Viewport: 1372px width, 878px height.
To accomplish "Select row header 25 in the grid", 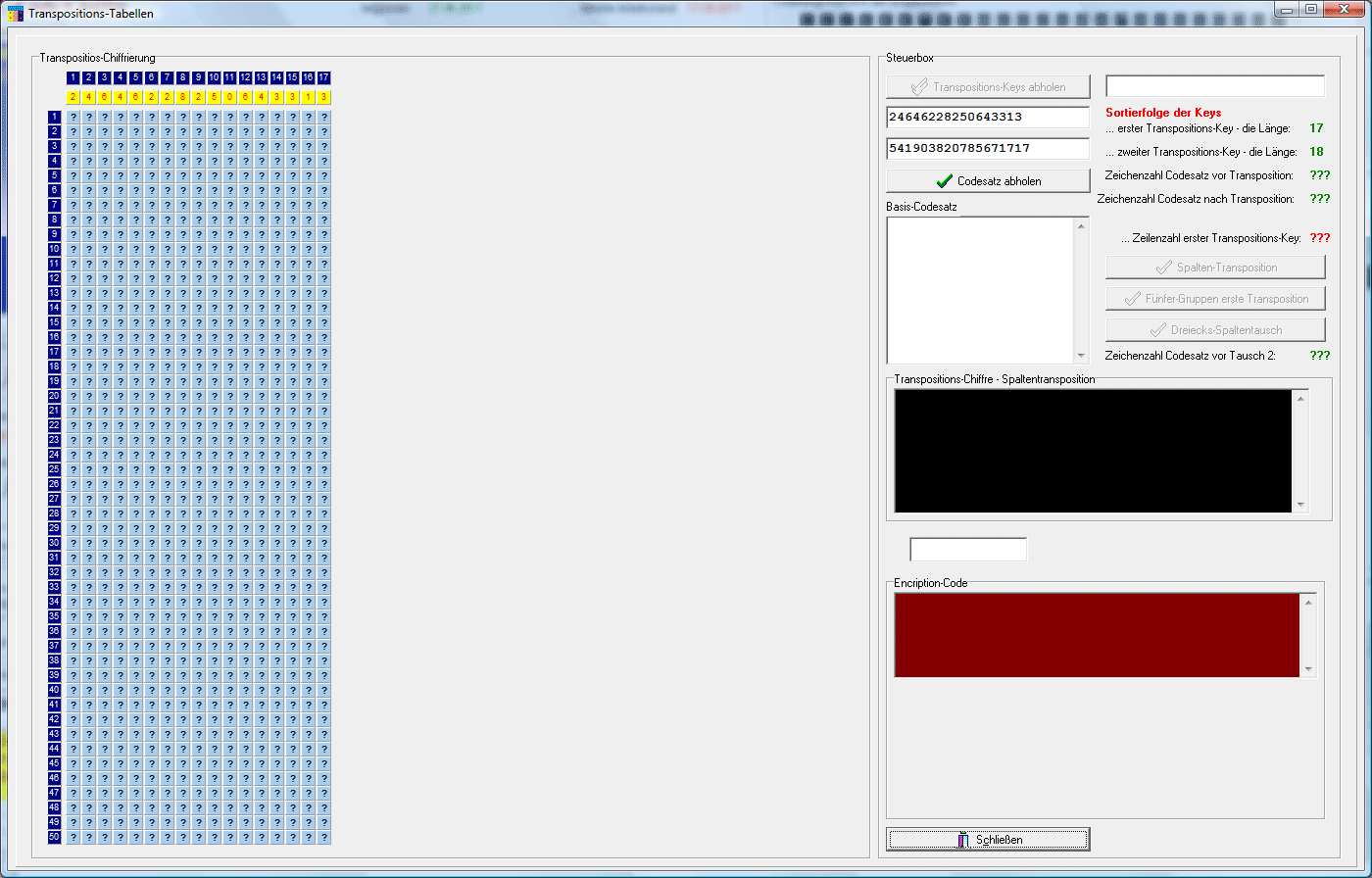I will coord(55,469).
